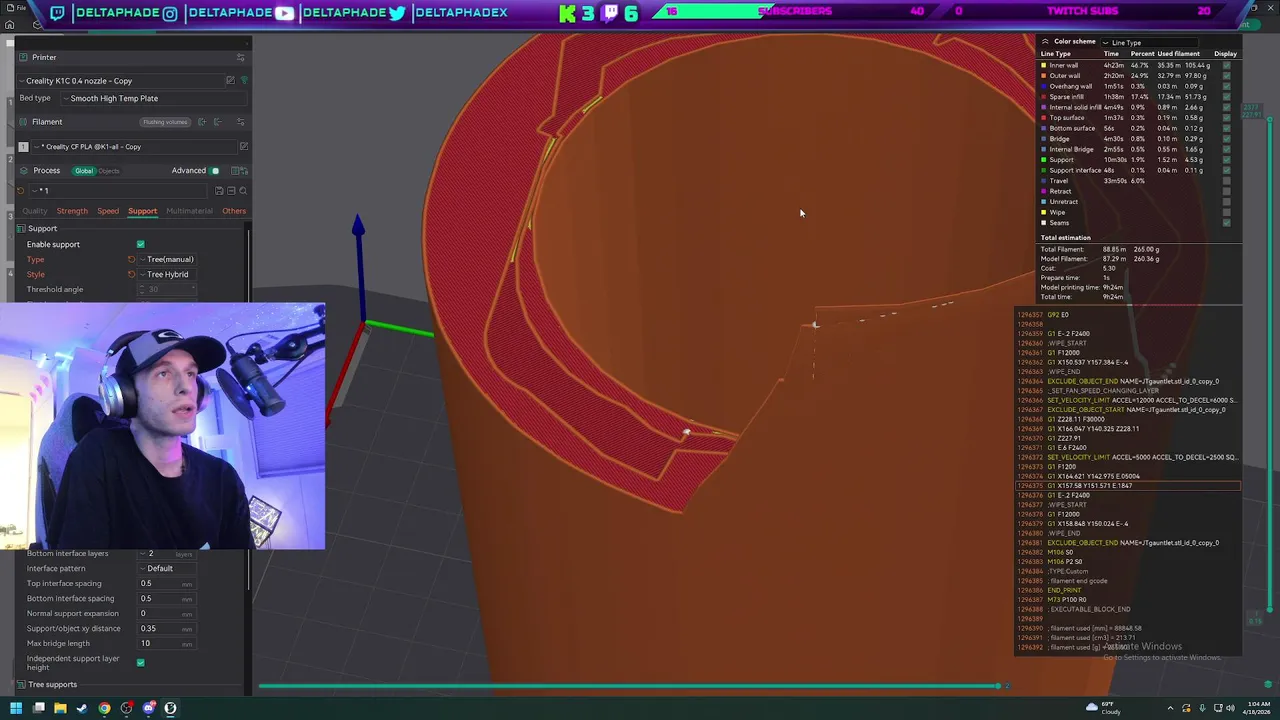Open File Explorer from the taskbar
1280x720 pixels.
point(60,708)
